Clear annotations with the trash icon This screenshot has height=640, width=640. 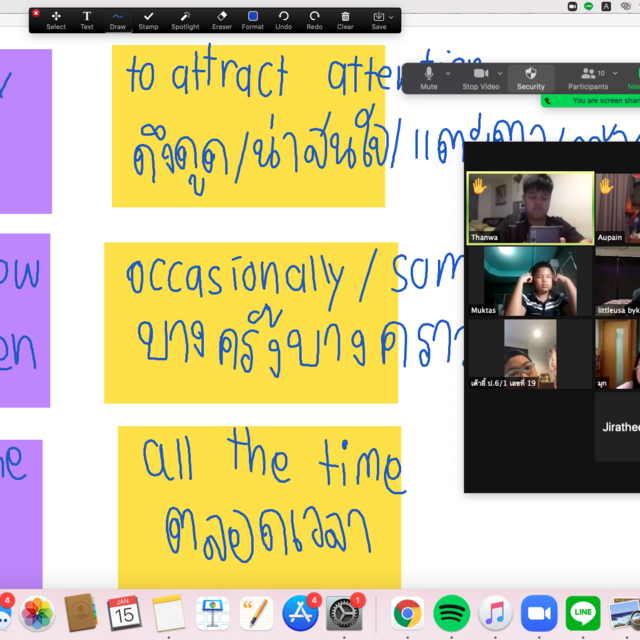tap(345, 20)
